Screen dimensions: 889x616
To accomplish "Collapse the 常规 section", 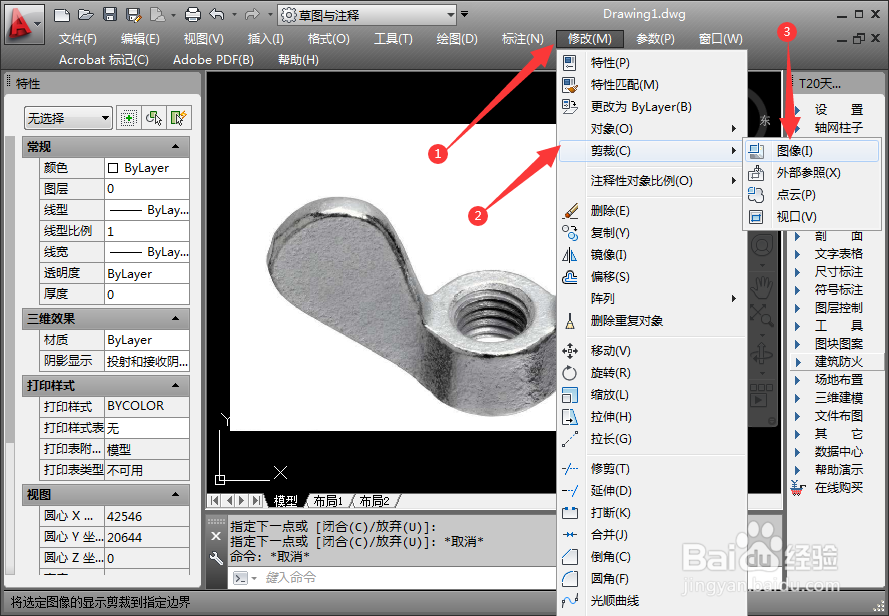I will (175, 146).
